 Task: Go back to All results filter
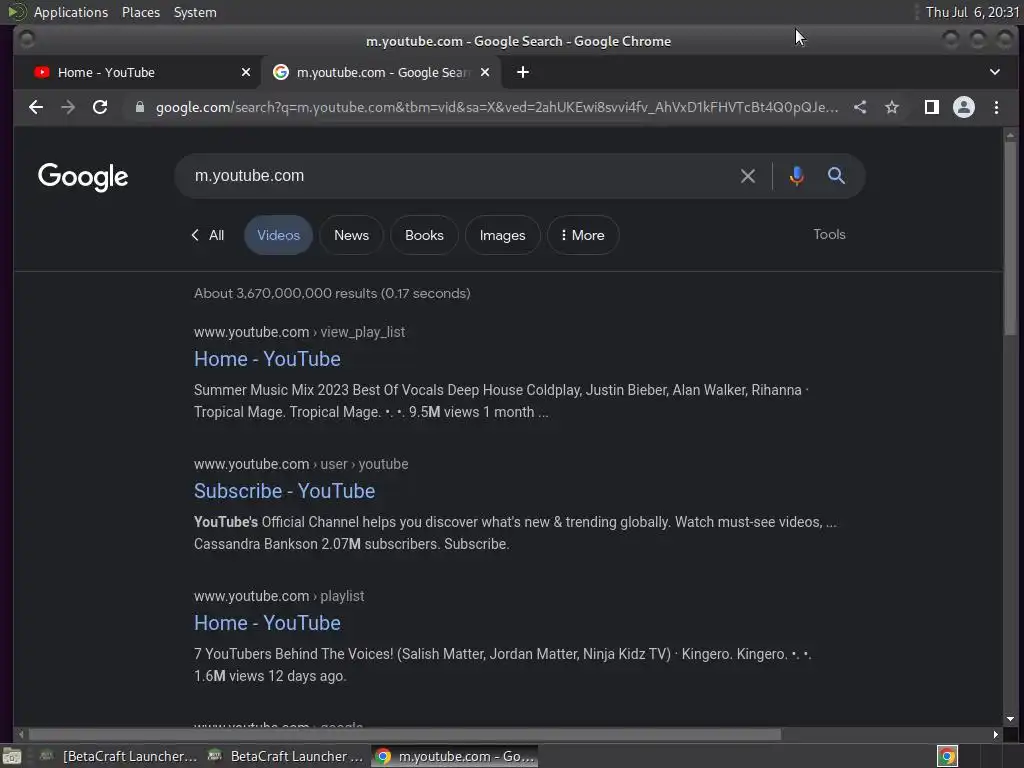coord(207,235)
